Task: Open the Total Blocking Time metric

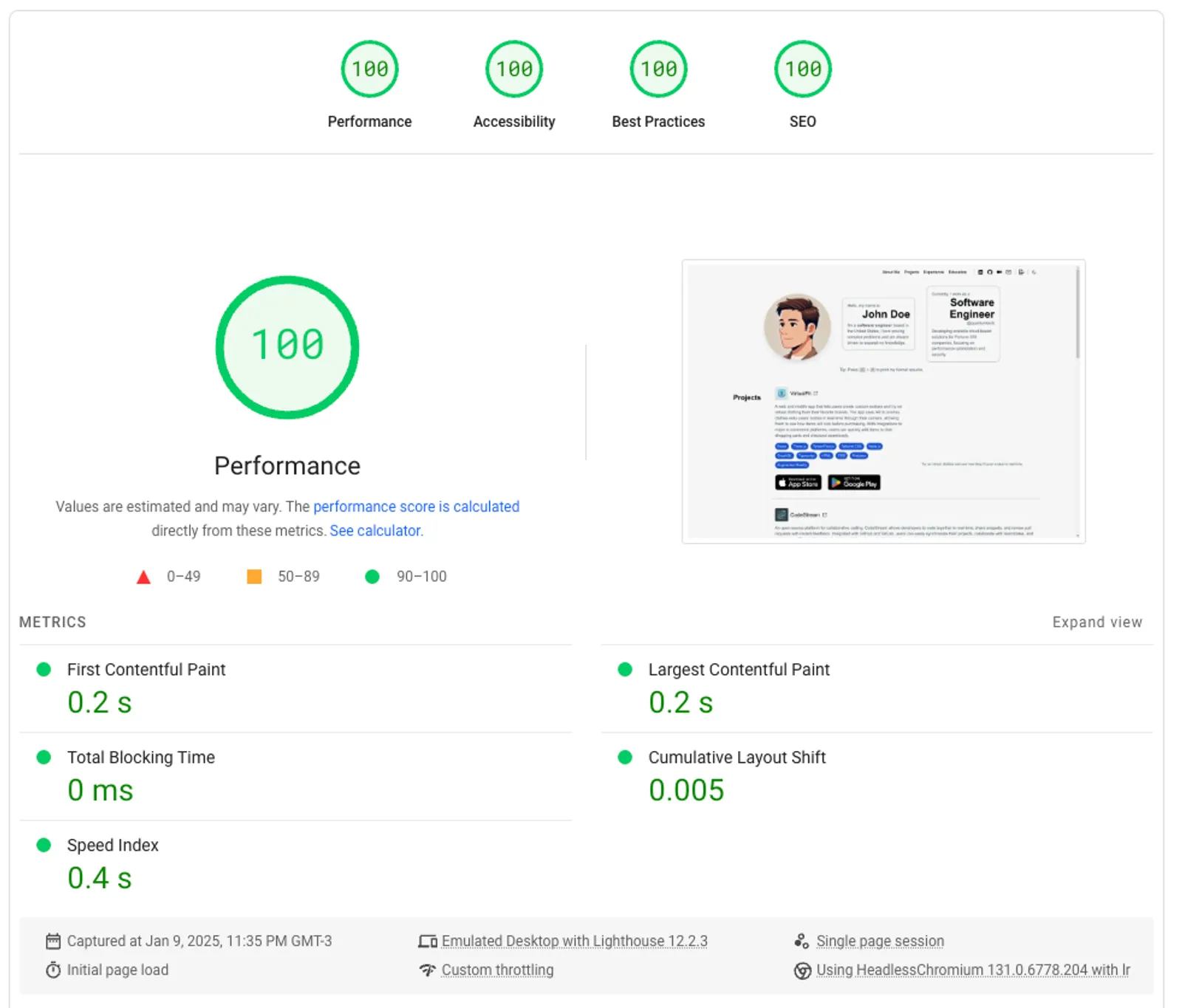Action: click(x=140, y=758)
